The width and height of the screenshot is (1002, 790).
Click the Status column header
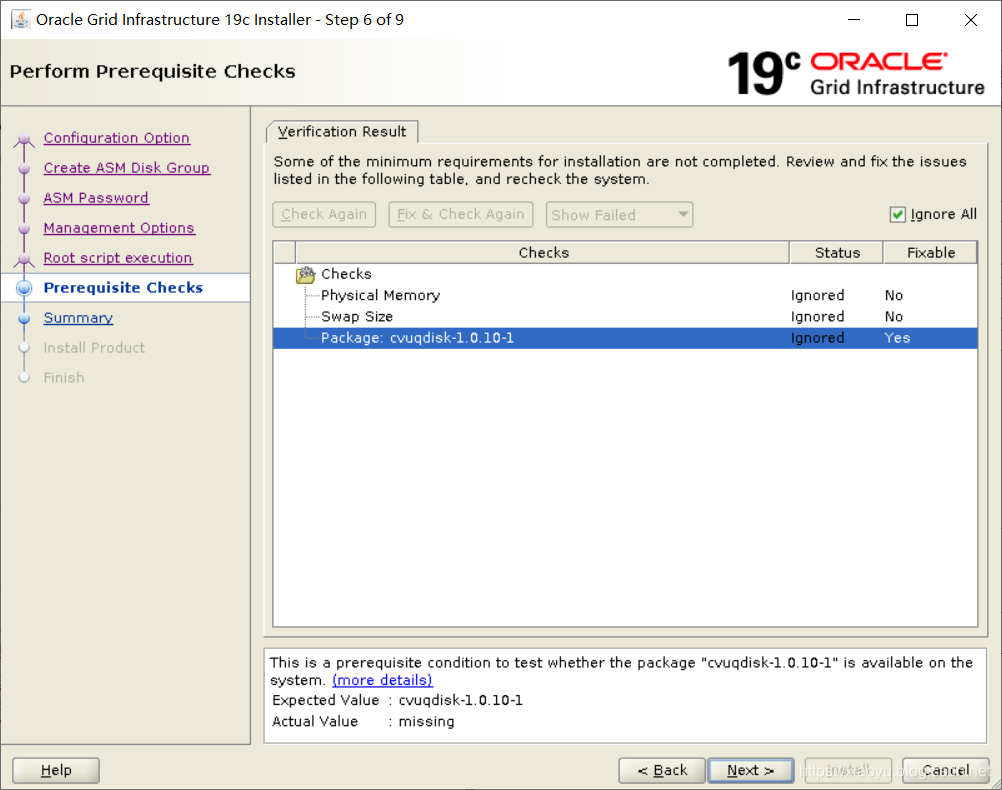point(837,252)
